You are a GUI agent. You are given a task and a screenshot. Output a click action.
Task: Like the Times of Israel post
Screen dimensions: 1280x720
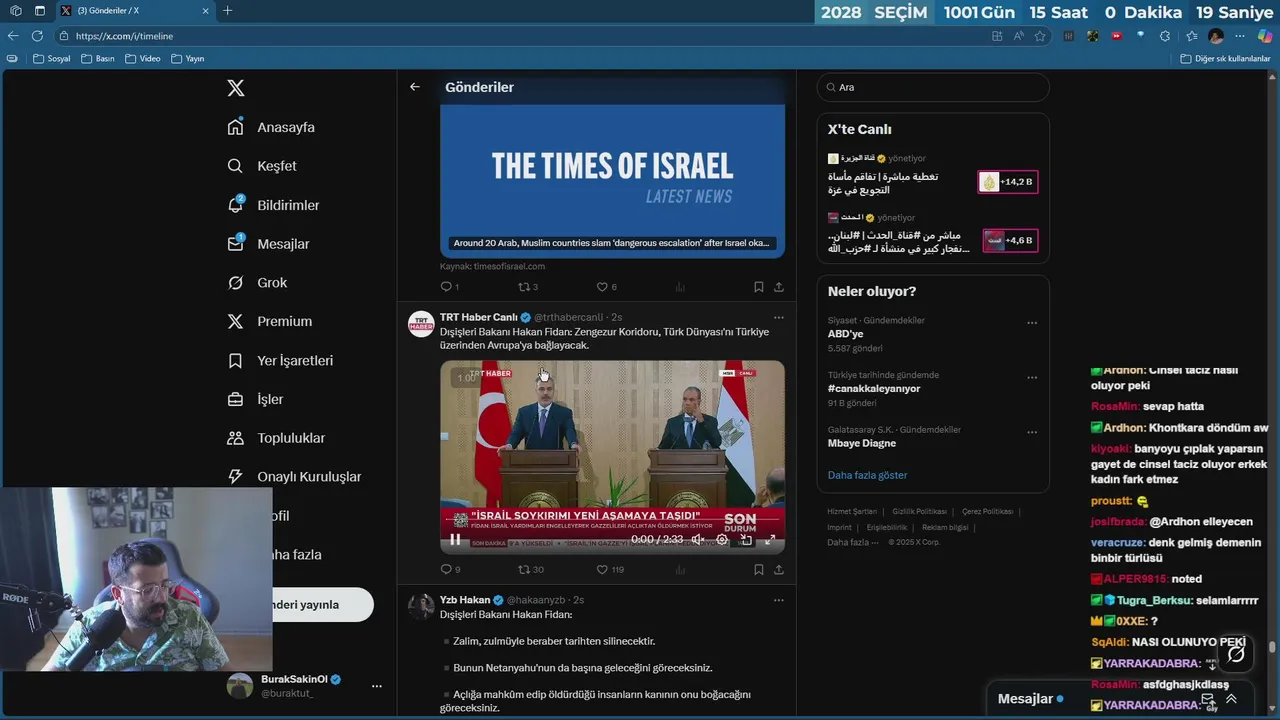[x=607, y=287]
